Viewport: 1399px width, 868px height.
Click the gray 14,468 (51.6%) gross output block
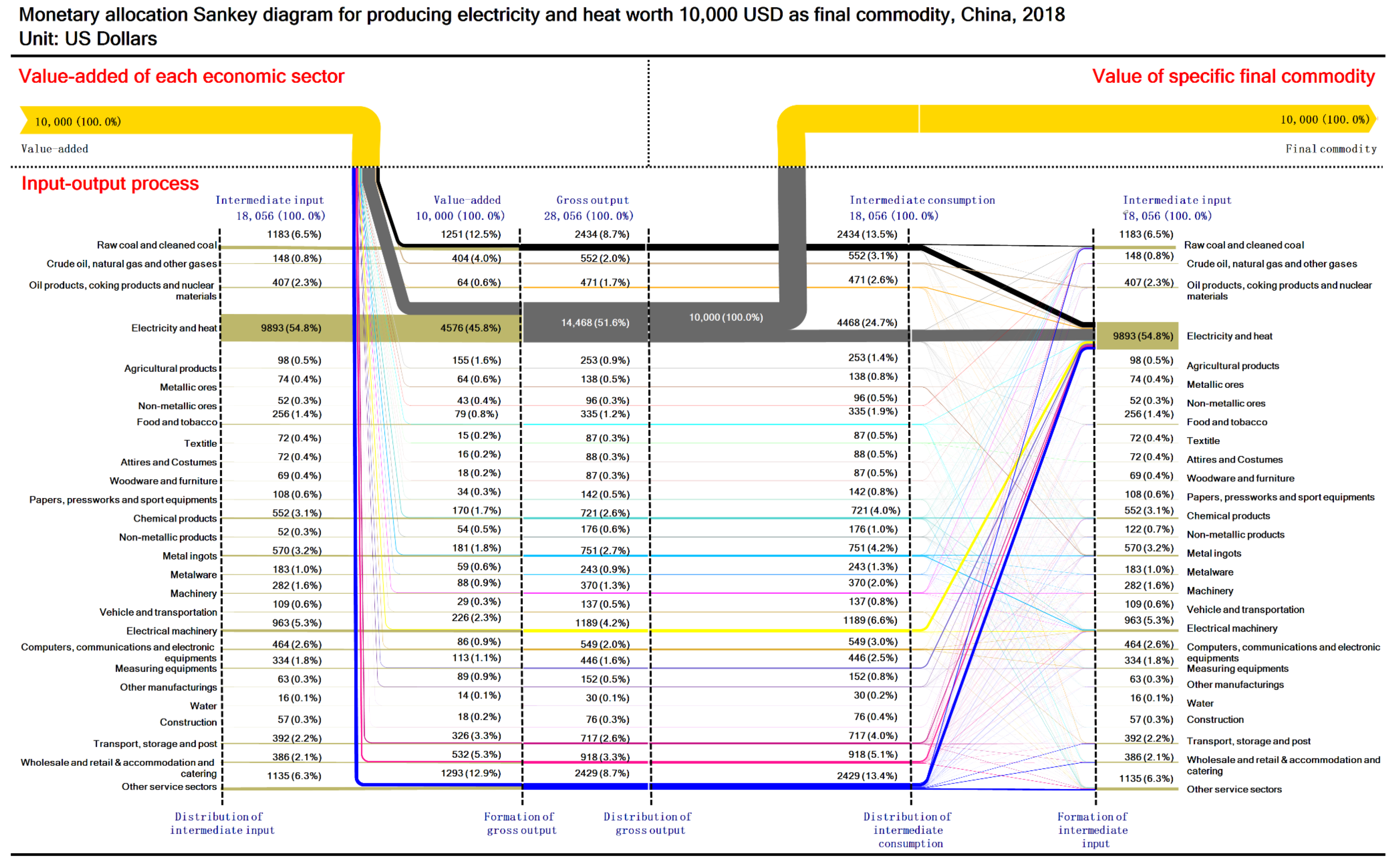click(x=595, y=323)
